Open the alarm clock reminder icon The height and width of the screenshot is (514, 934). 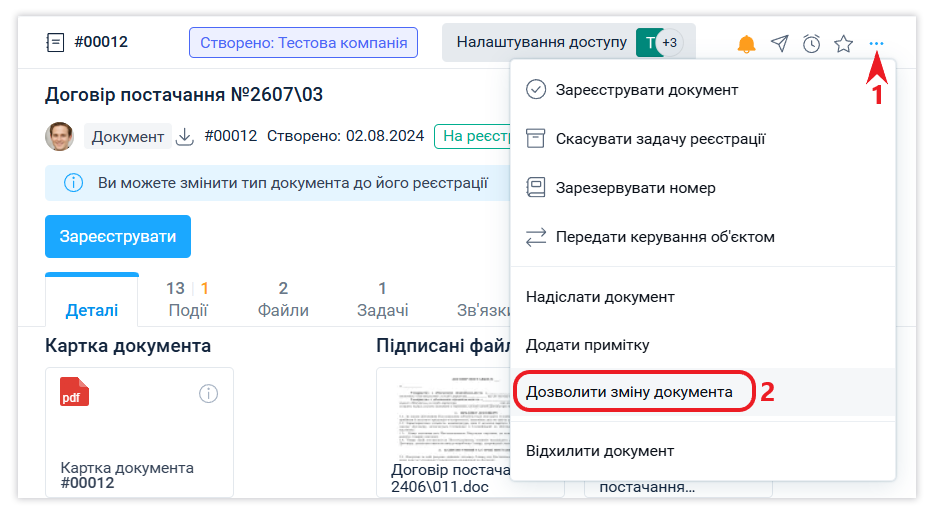click(x=811, y=43)
